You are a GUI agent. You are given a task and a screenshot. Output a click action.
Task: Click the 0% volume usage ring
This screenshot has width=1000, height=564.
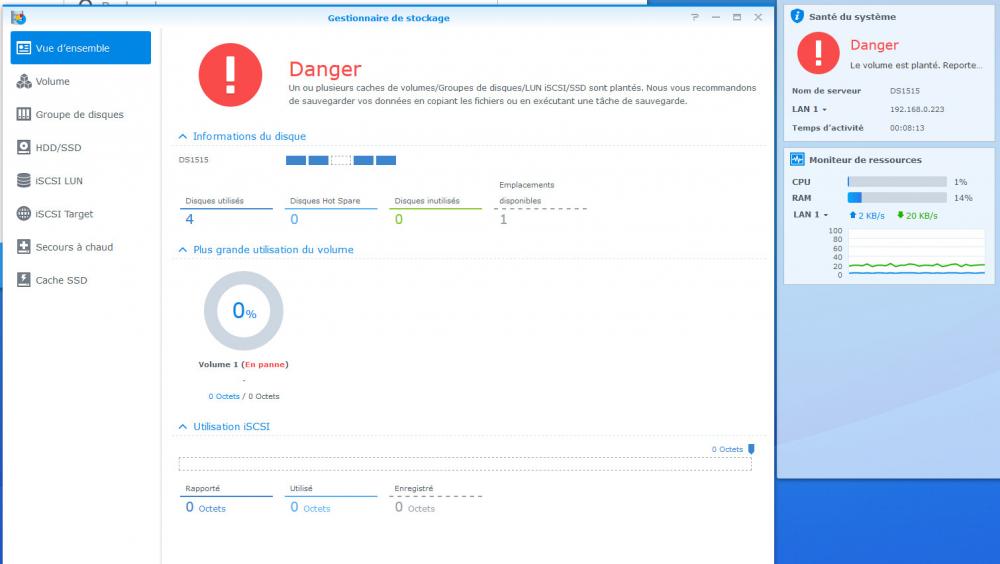tap(244, 311)
